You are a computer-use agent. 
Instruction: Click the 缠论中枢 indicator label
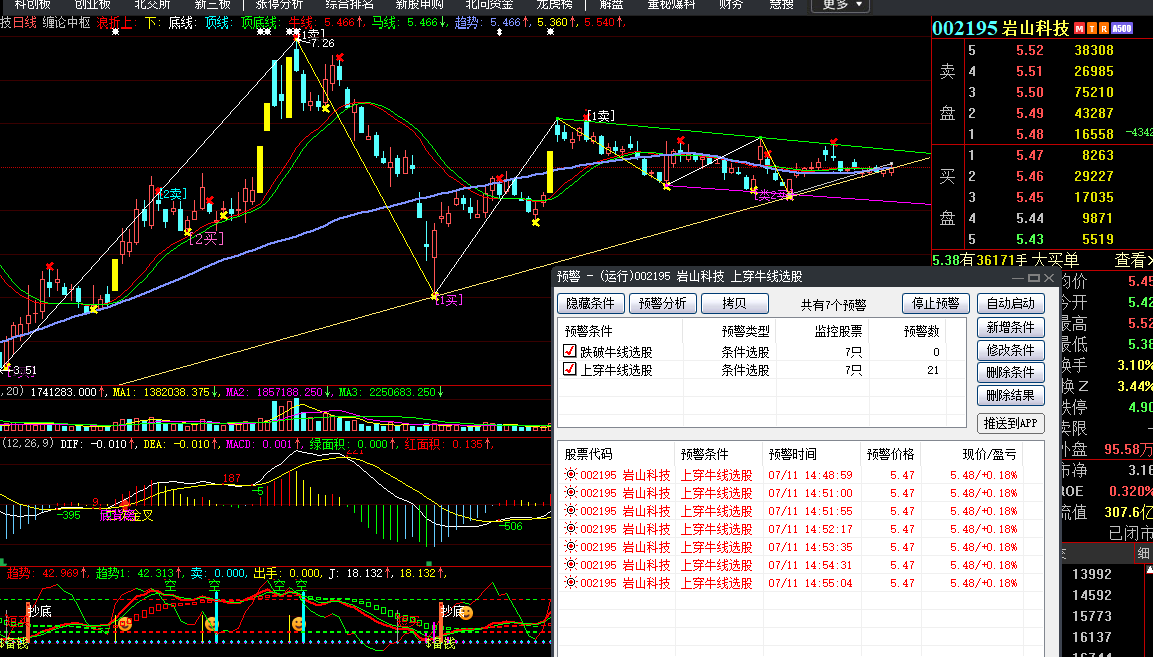coord(66,23)
